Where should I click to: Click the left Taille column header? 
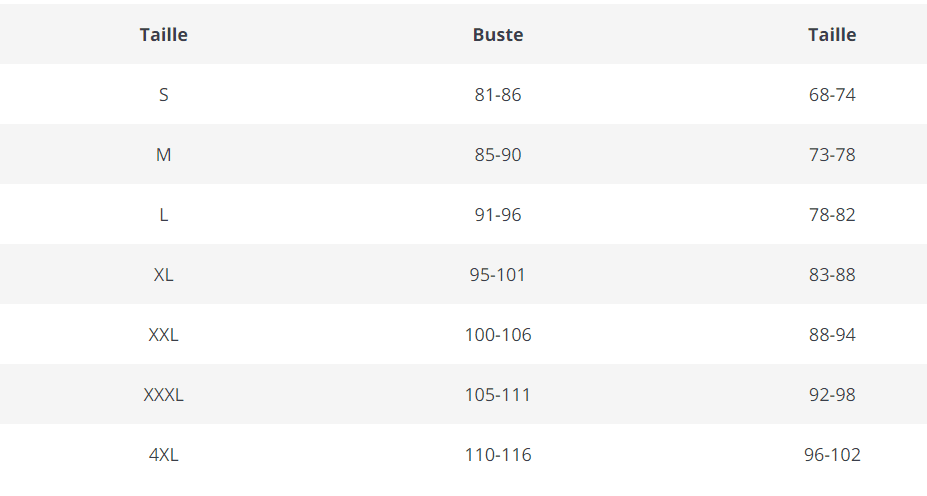click(x=164, y=35)
